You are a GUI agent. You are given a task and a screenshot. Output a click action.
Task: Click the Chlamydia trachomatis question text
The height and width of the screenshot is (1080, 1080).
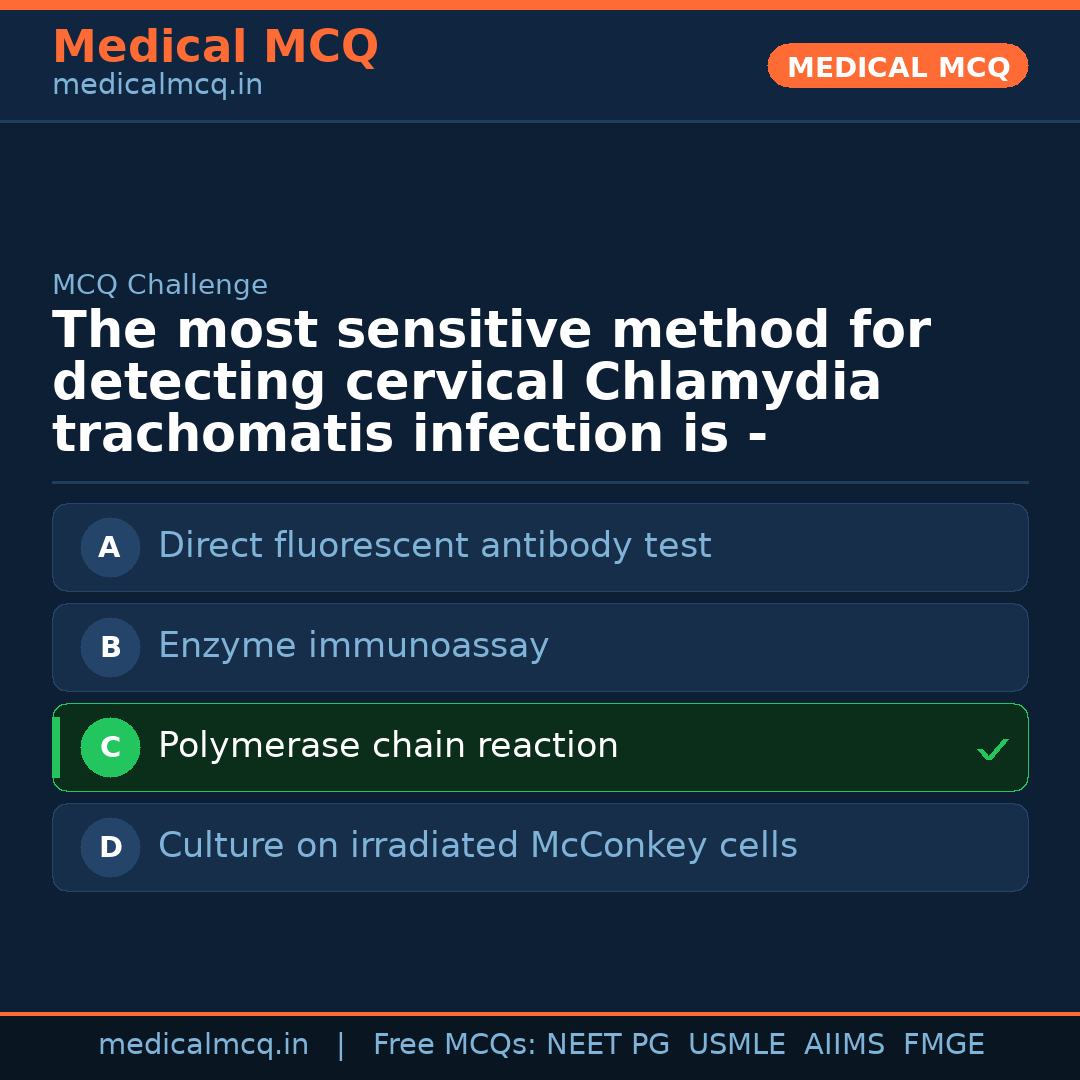(490, 383)
